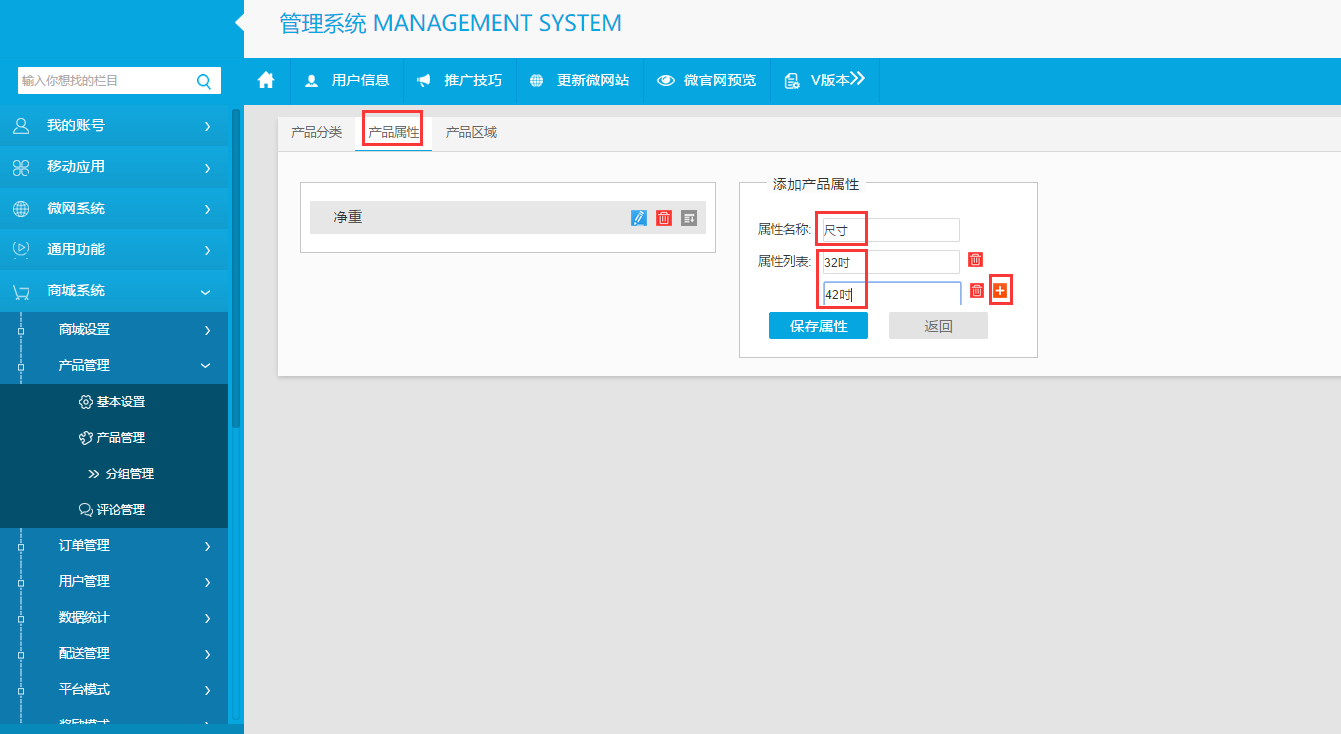Delete the 42吋 attribute list entry
The image size is (1341, 734).
977,291
